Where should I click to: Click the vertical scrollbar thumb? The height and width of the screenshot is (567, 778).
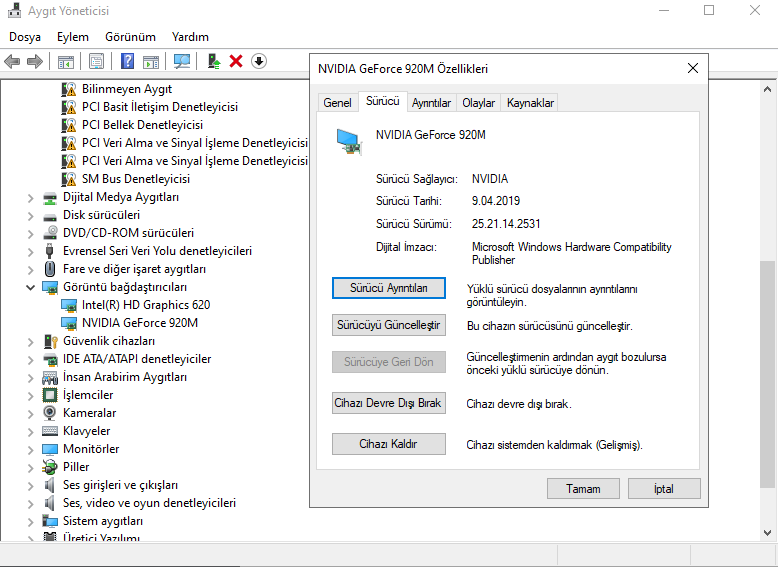coord(767,374)
